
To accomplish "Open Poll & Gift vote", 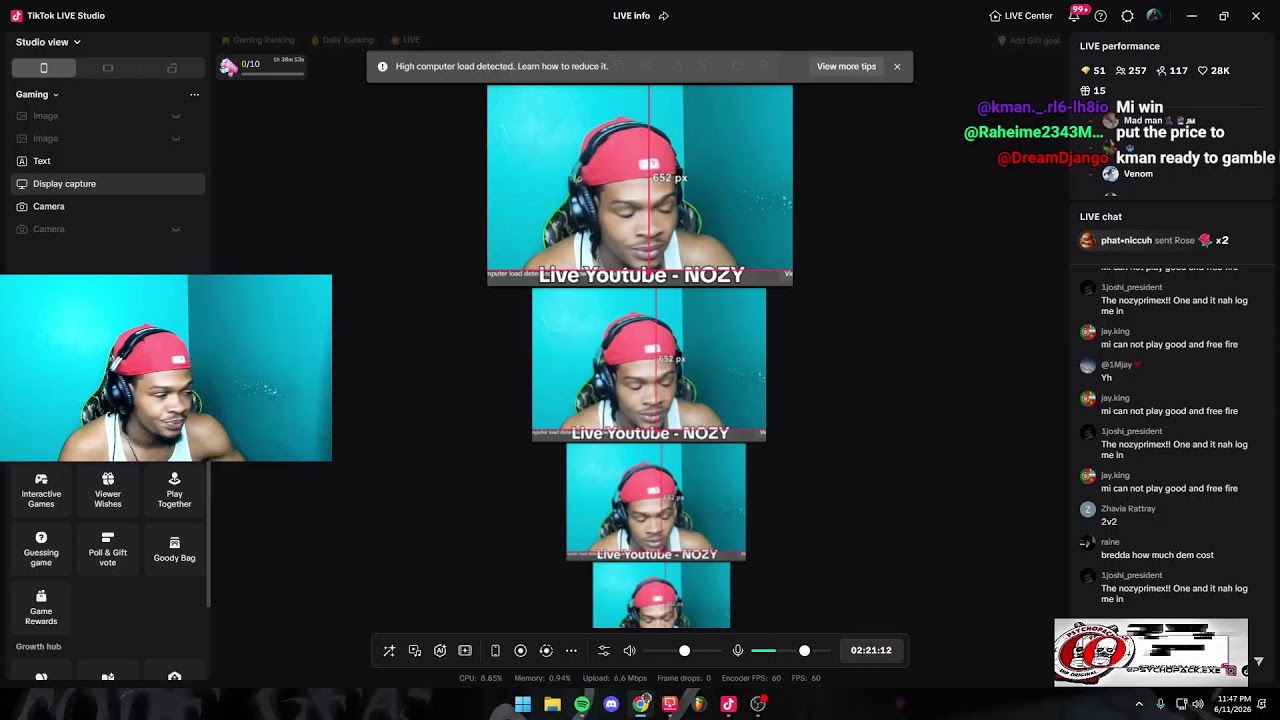I will coord(108,549).
